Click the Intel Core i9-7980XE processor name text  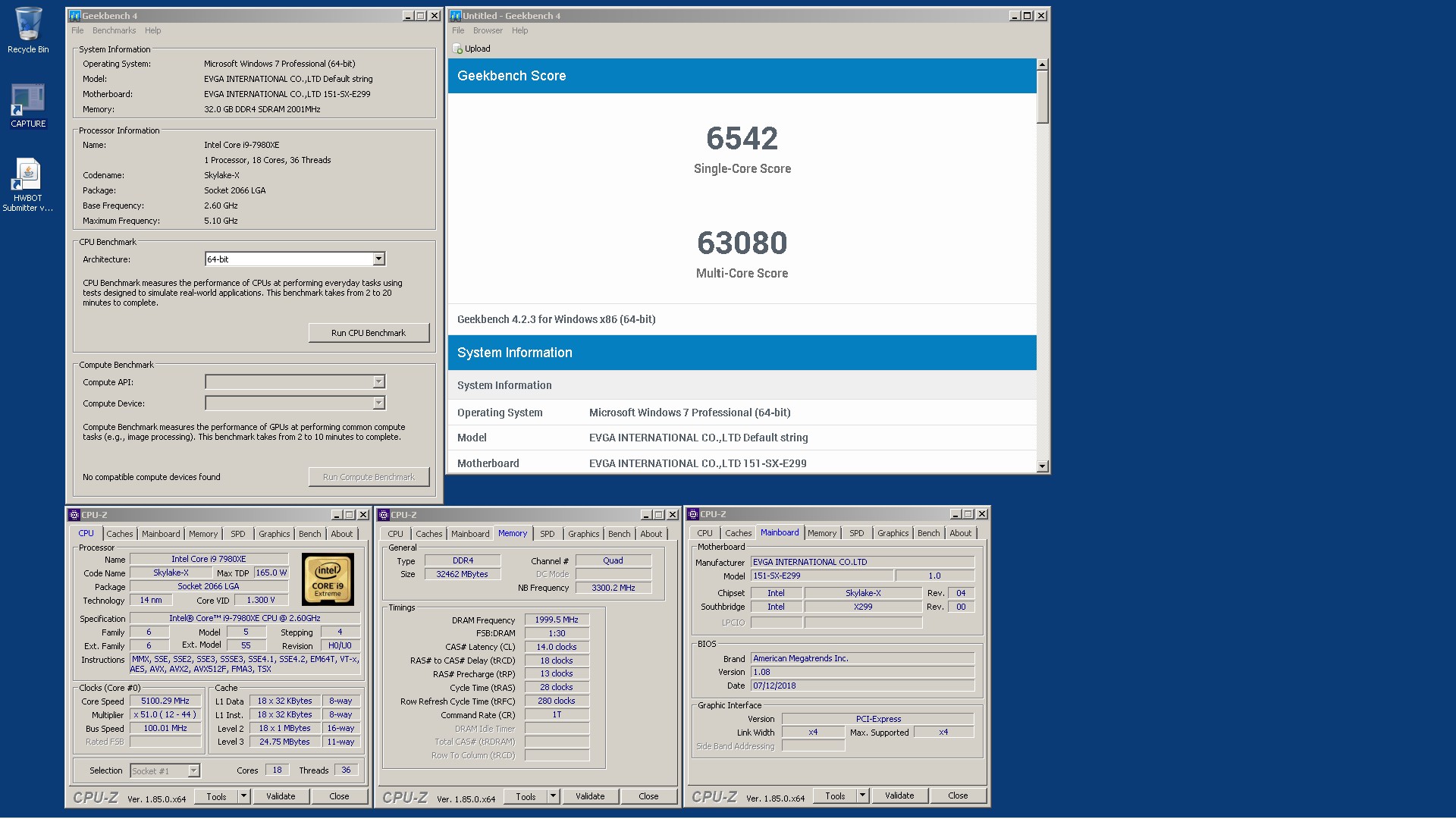[241, 145]
